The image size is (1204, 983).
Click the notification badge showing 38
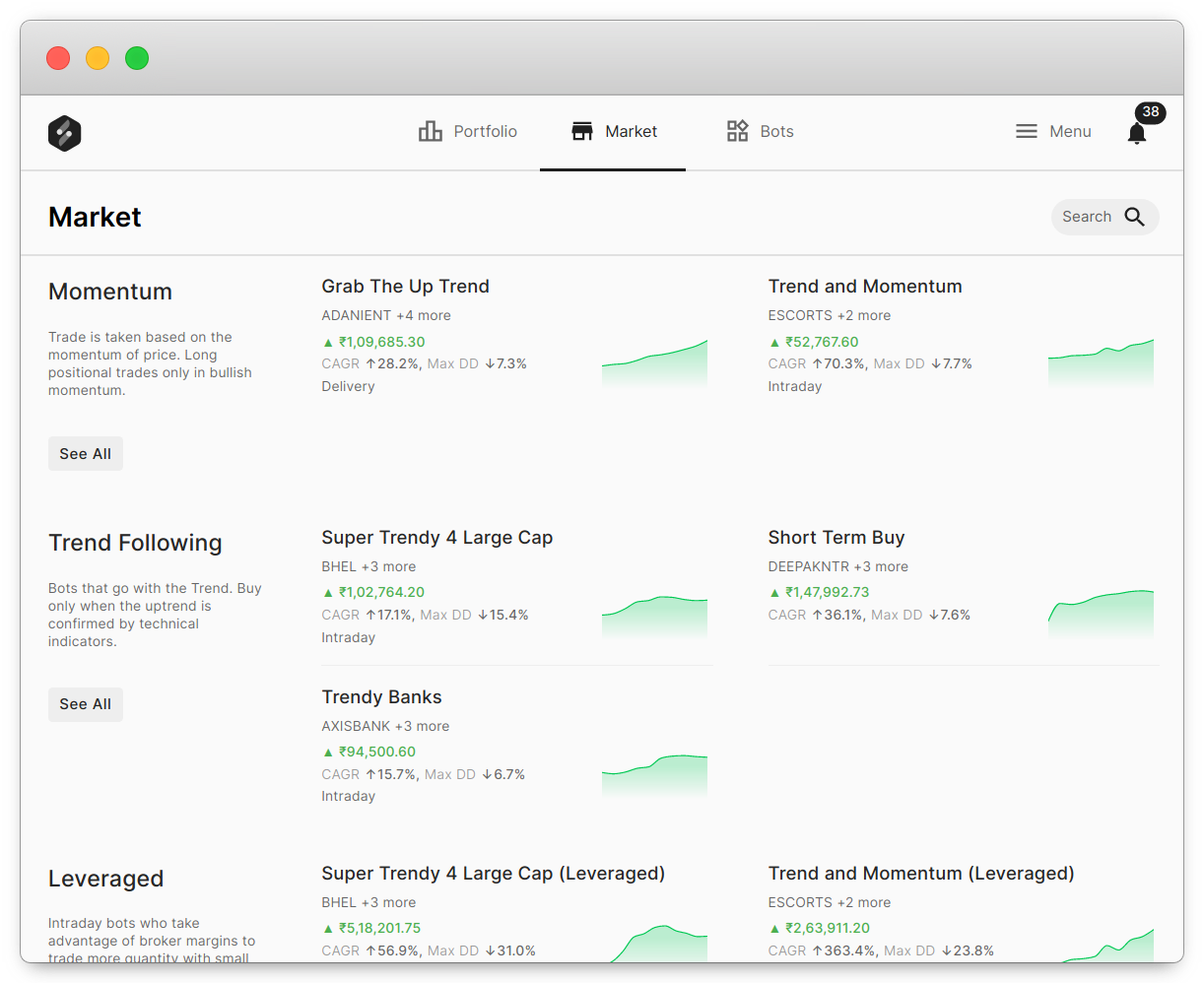click(x=1151, y=112)
